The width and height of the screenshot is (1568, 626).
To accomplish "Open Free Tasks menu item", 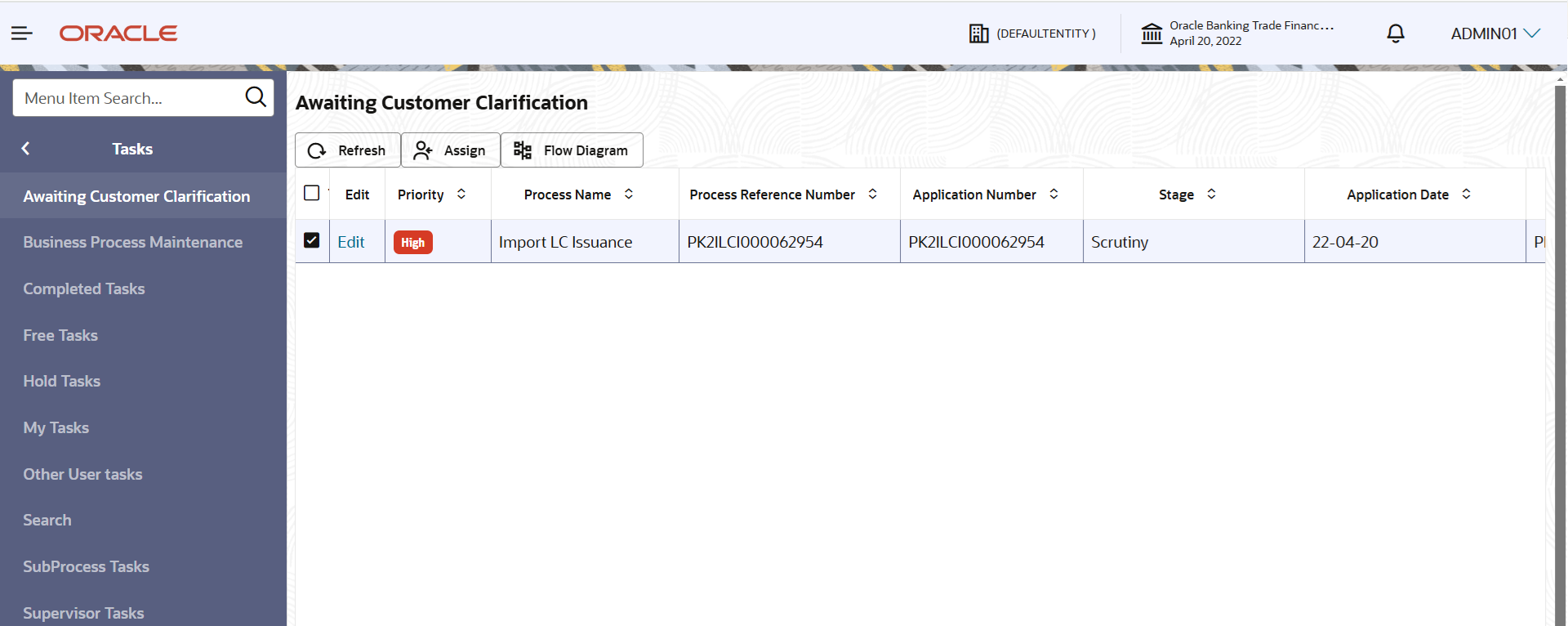I will (x=60, y=335).
